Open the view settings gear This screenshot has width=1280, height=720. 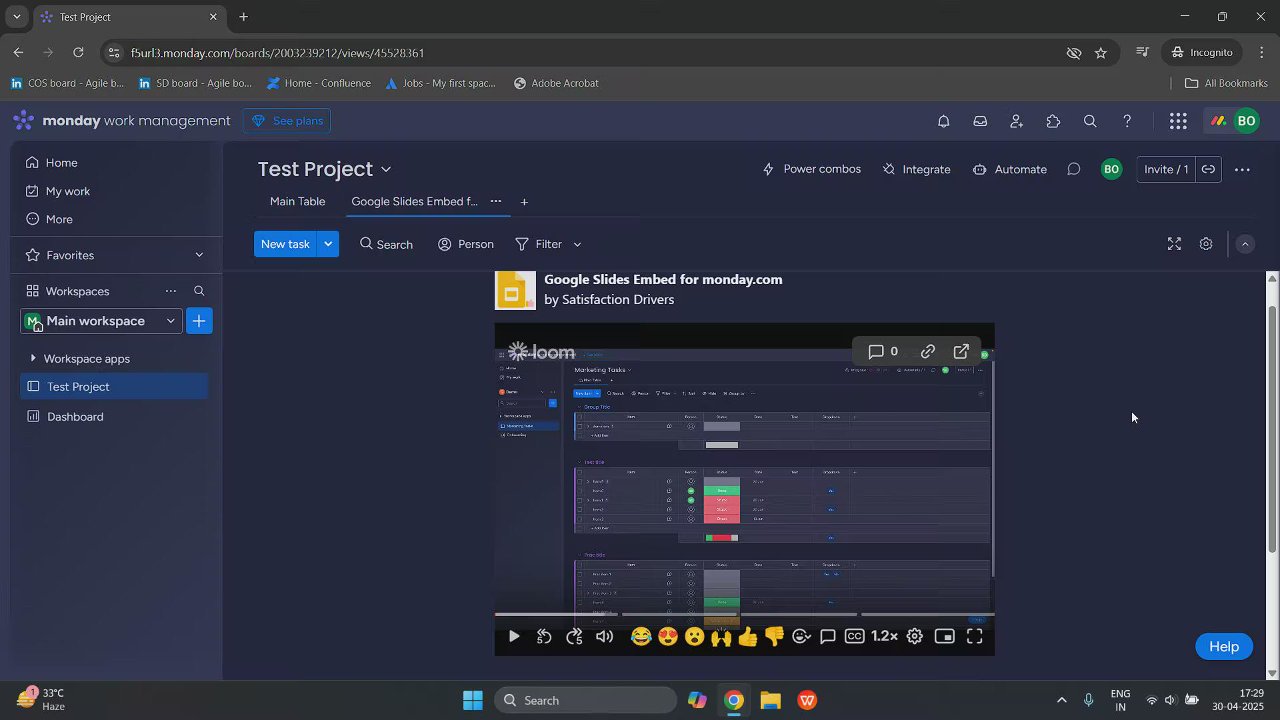tap(1206, 244)
